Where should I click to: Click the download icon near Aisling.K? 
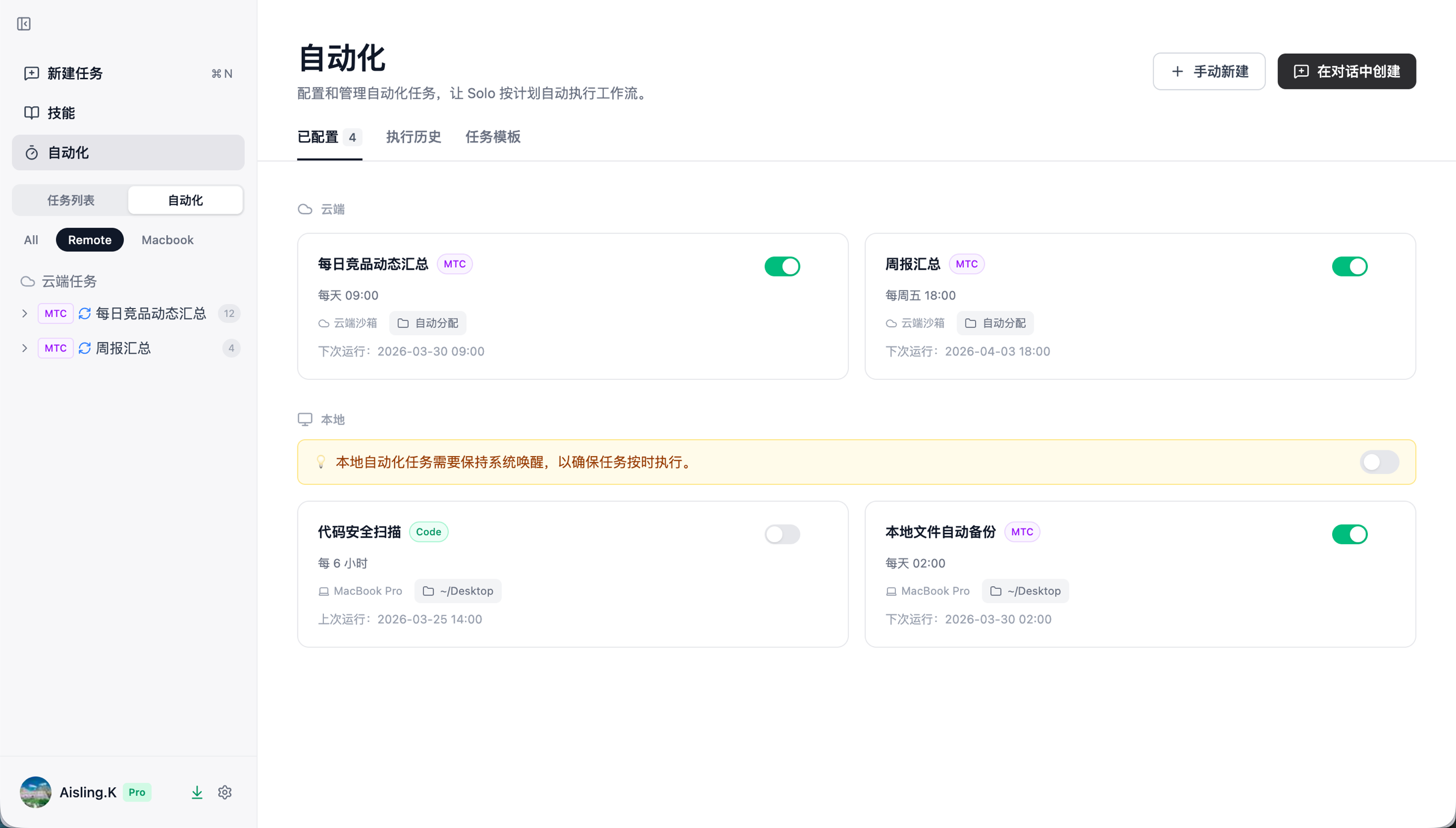pyautogui.click(x=197, y=792)
